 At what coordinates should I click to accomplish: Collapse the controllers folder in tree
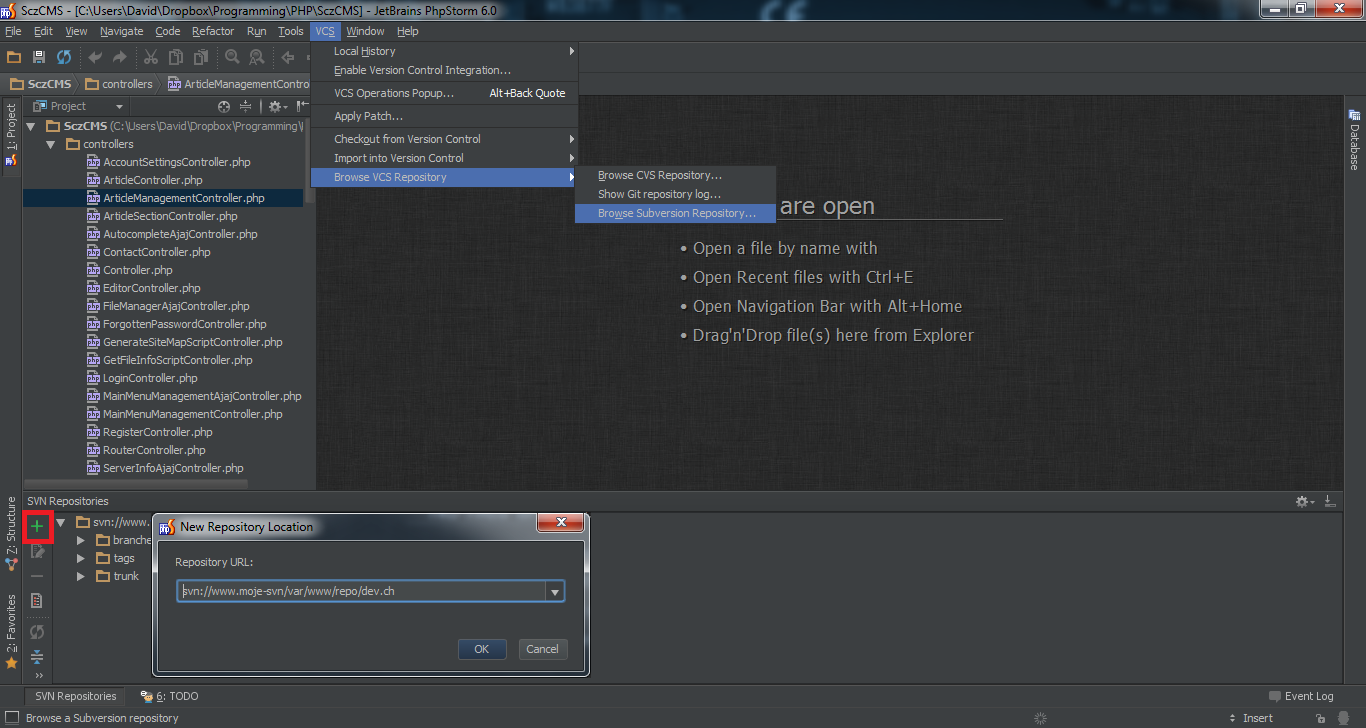tap(50, 144)
